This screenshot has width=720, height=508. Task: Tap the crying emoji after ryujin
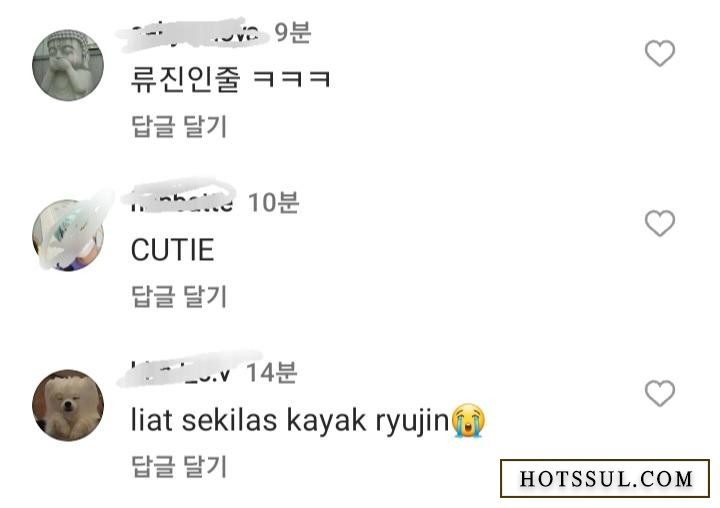coord(468,420)
